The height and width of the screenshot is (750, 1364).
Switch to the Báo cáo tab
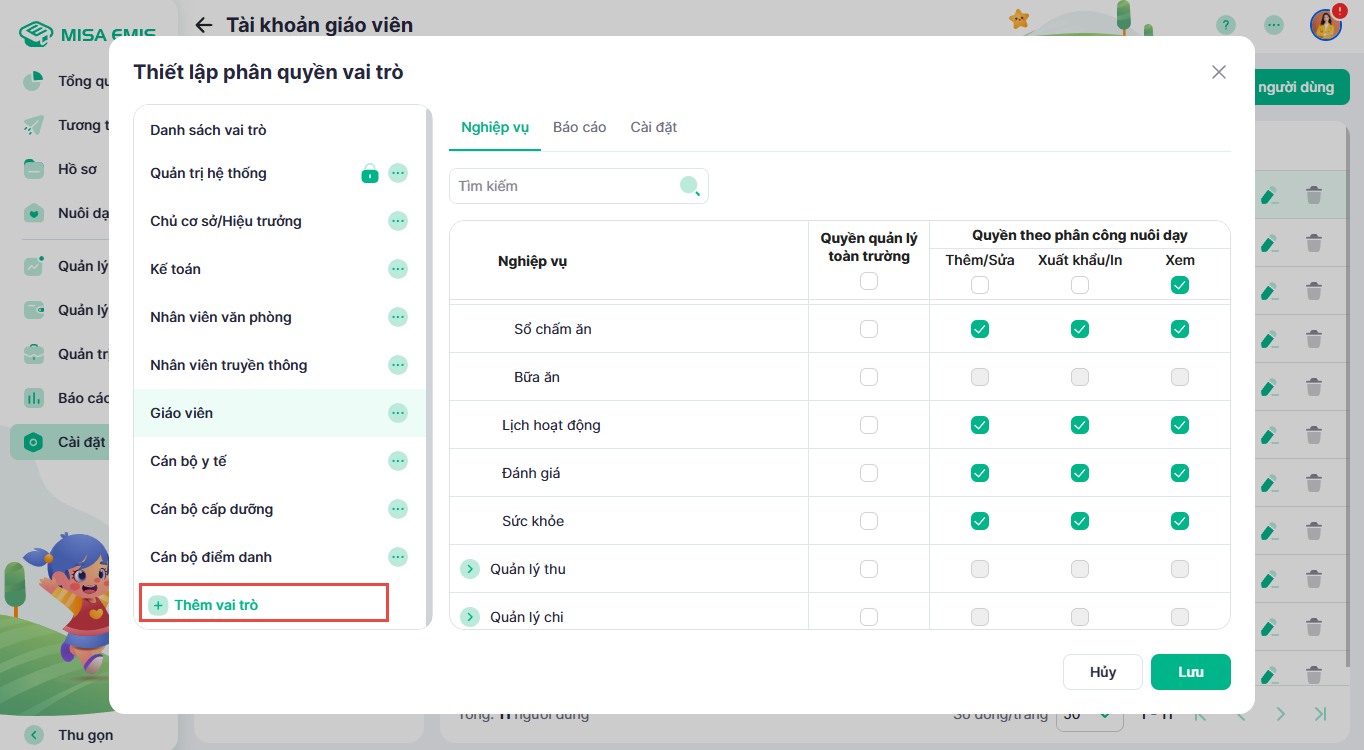[579, 127]
